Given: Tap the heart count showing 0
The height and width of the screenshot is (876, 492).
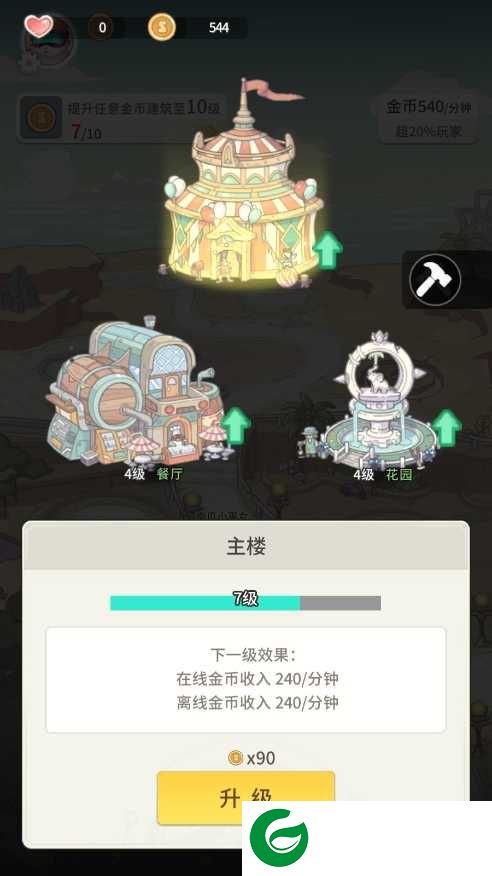Looking at the screenshot, I should click(102, 27).
